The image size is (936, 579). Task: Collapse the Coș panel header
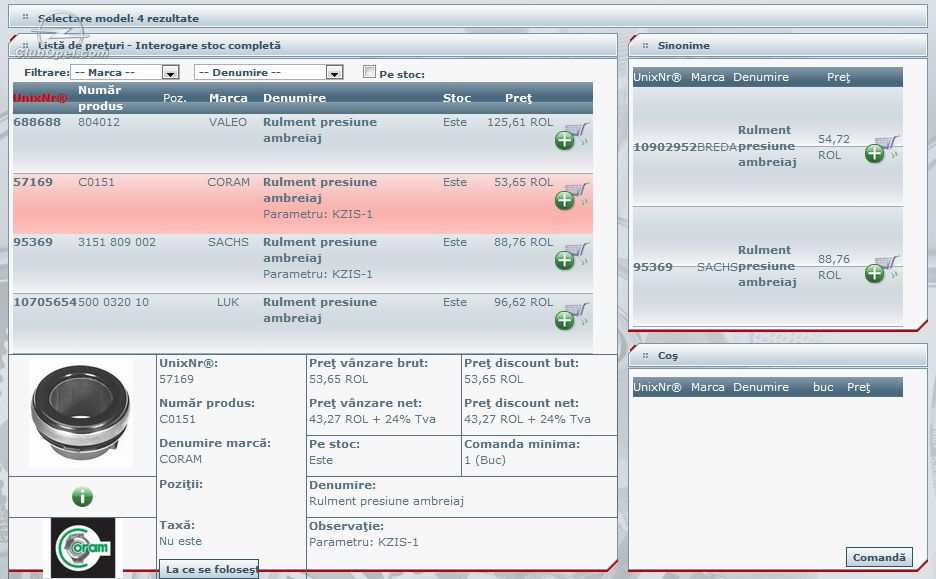click(x=778, y=355)
